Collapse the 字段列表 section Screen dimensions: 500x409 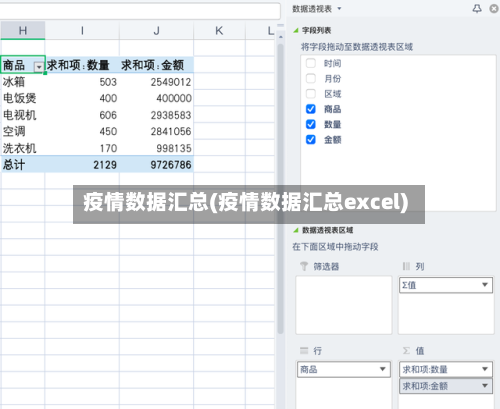tap(296, 30)
